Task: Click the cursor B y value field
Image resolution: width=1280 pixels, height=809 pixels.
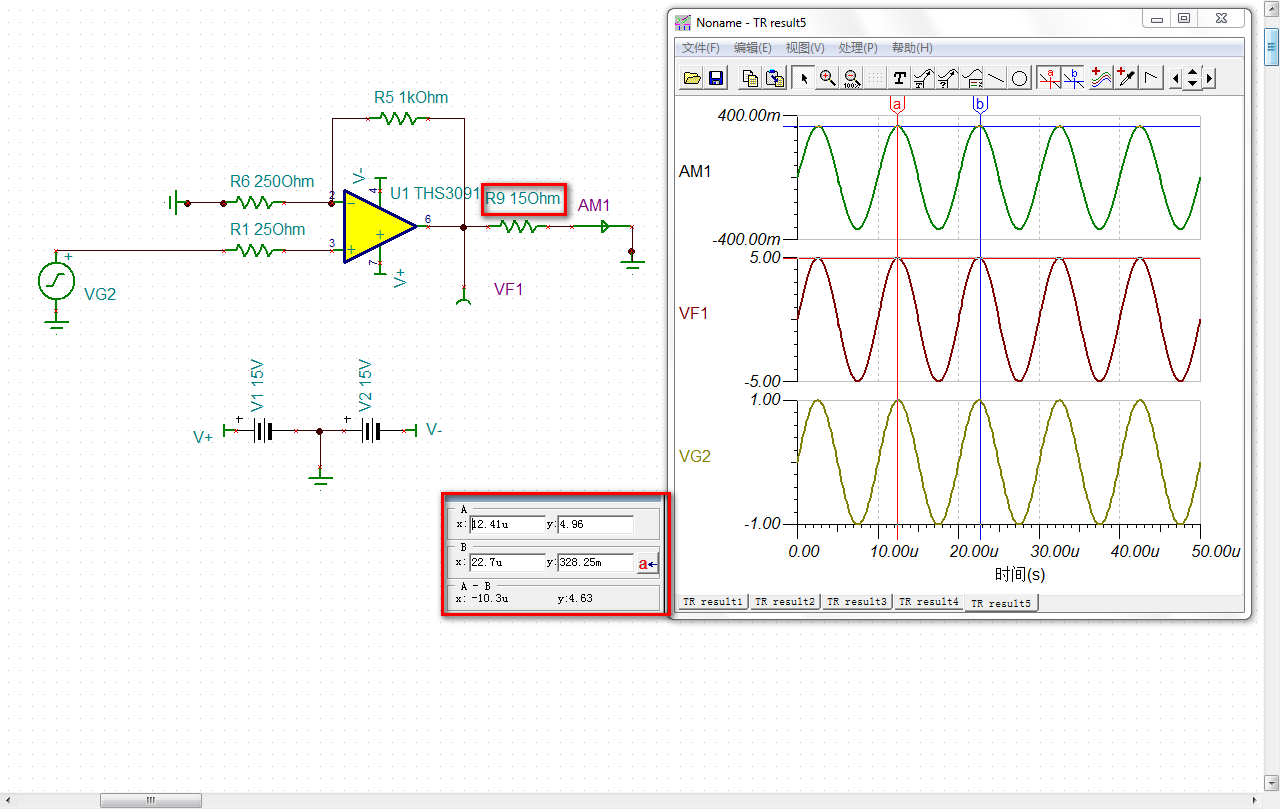Action: pos(595,563)
